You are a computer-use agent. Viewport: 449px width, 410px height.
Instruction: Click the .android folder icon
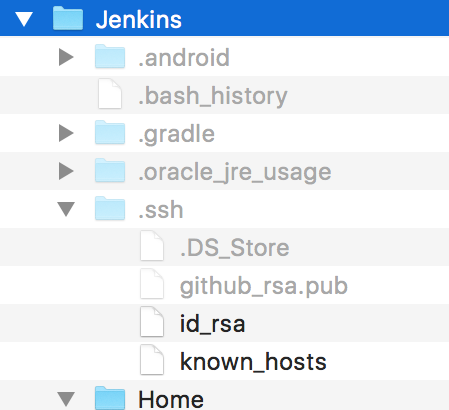(110, 56)
